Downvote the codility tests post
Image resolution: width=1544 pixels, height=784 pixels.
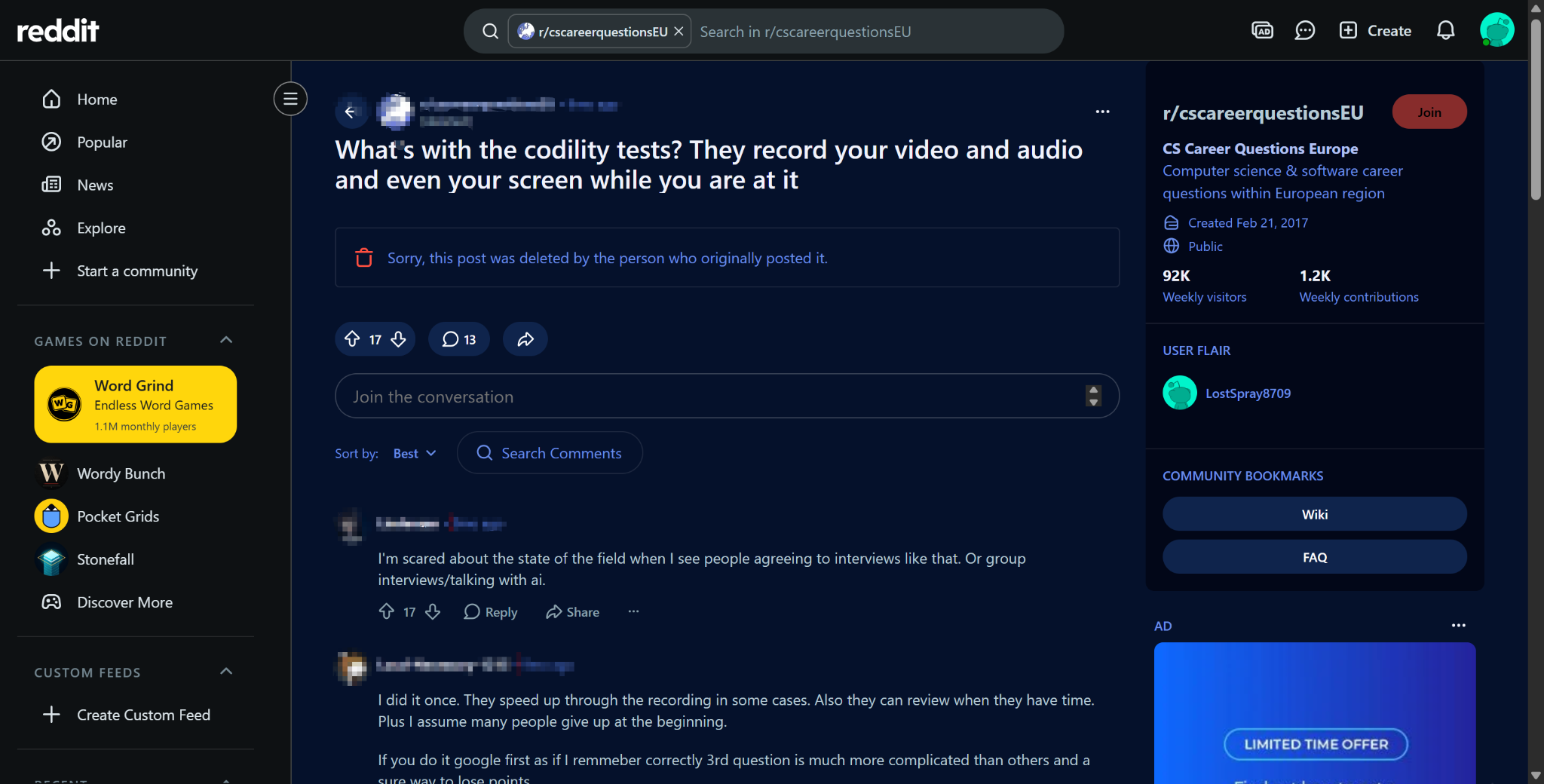[399, 339]
